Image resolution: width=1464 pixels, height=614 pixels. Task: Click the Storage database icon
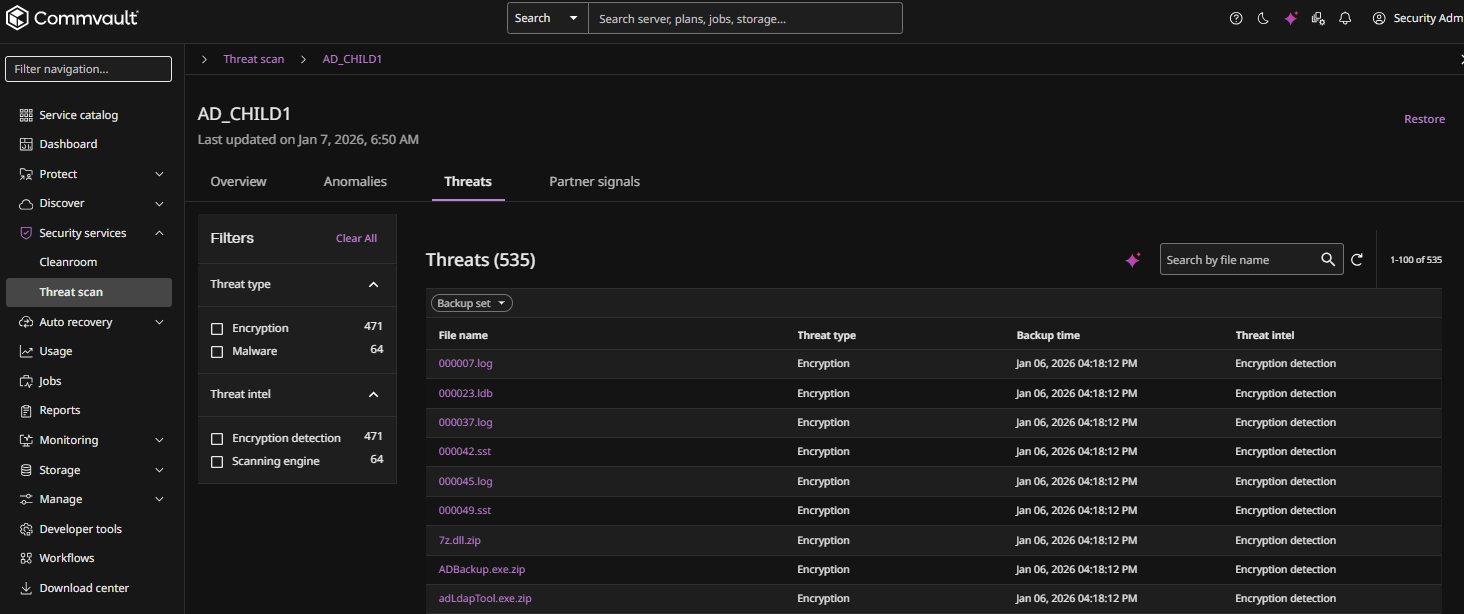pos(26,470)
